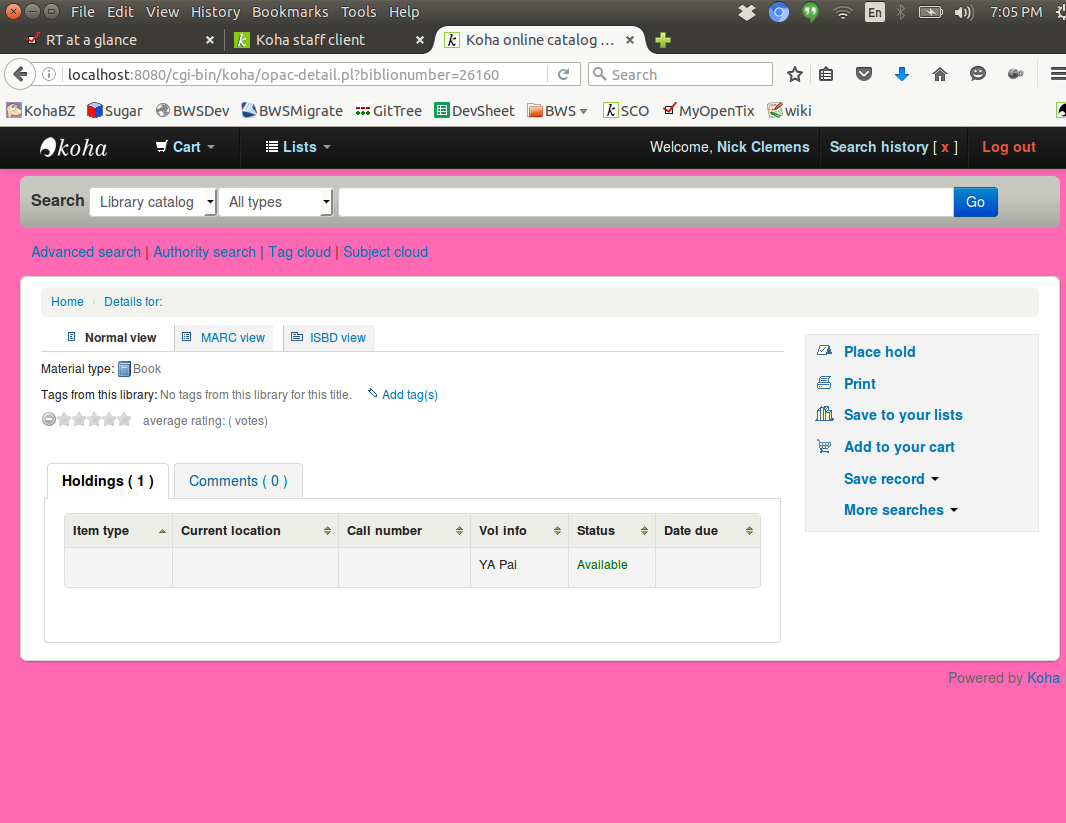Click the Print icon in sidebar
The height and width of the screenshot is (823, 1066).
[824, 383]
